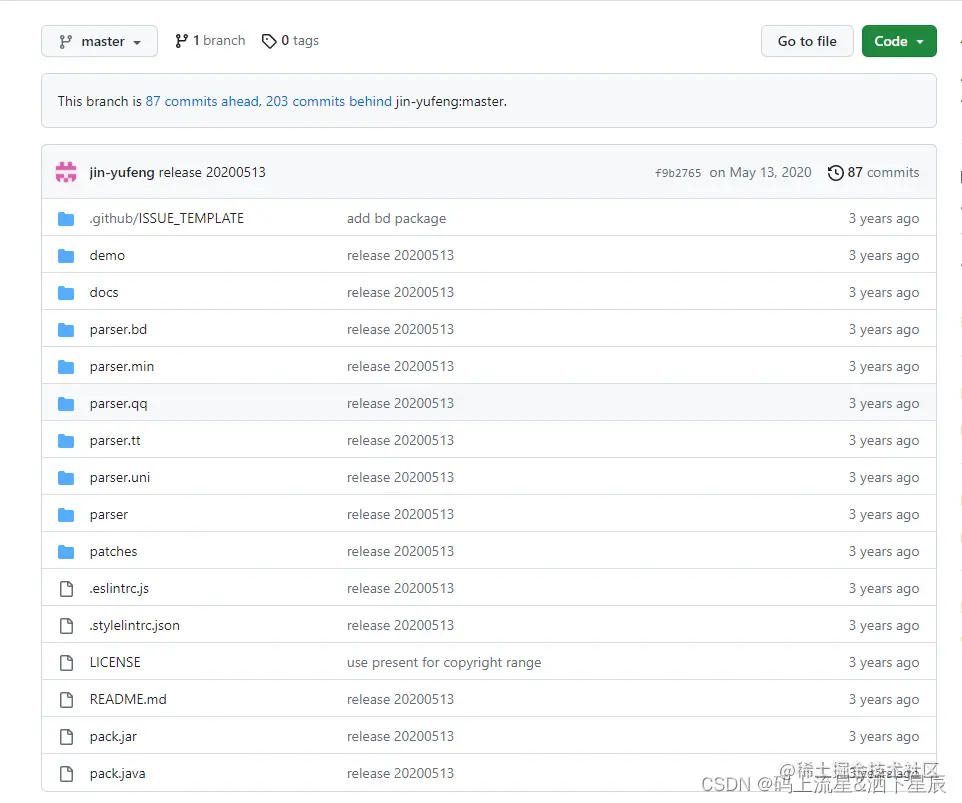Click the file icon for LICENSE
Screen dimensions: 962x803
(x=66, y=663)
